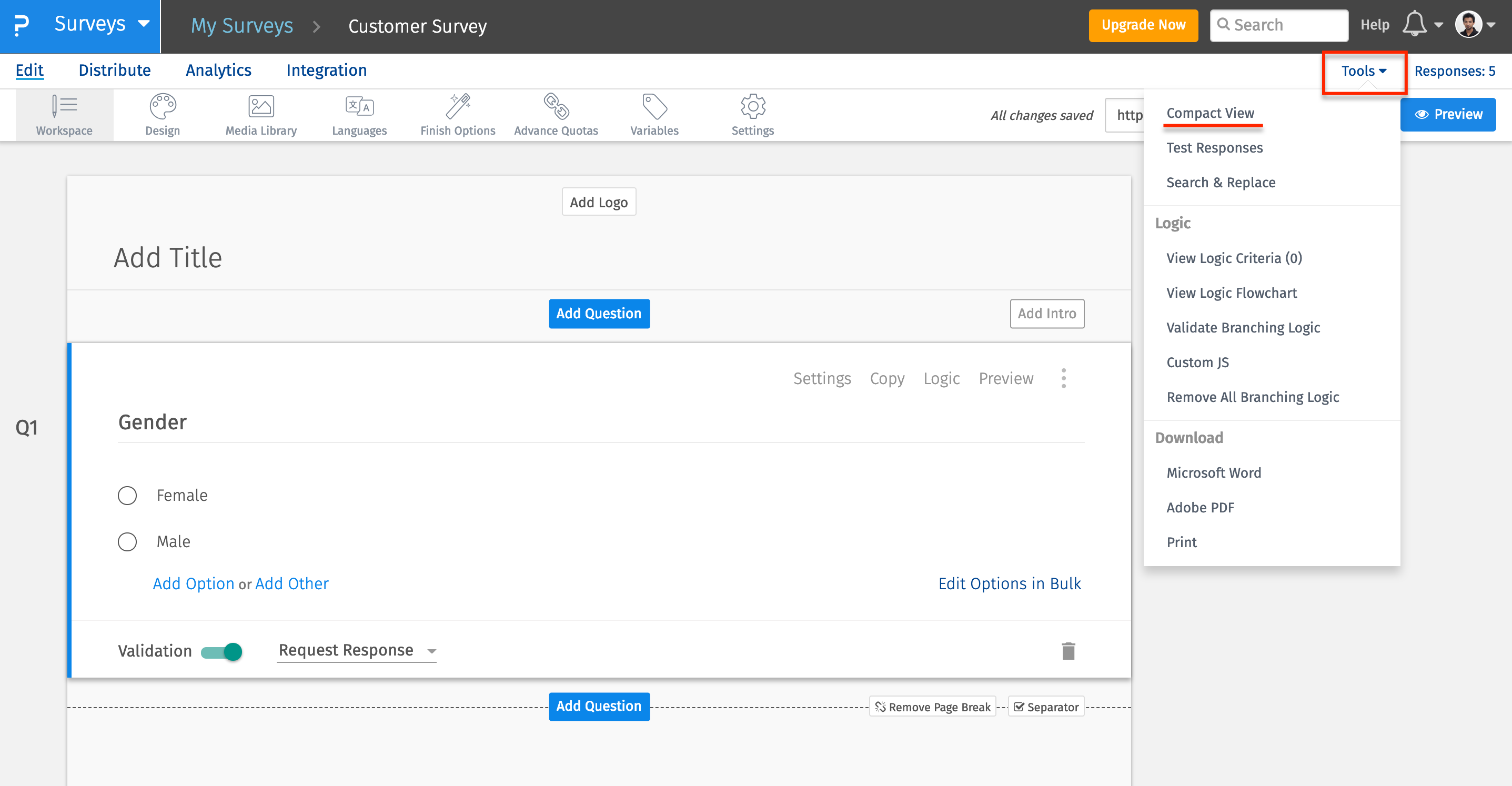Select Compact View from the Tools menu
Viewport: 1512px width, 786px height.
click(x=1211, y=113)
